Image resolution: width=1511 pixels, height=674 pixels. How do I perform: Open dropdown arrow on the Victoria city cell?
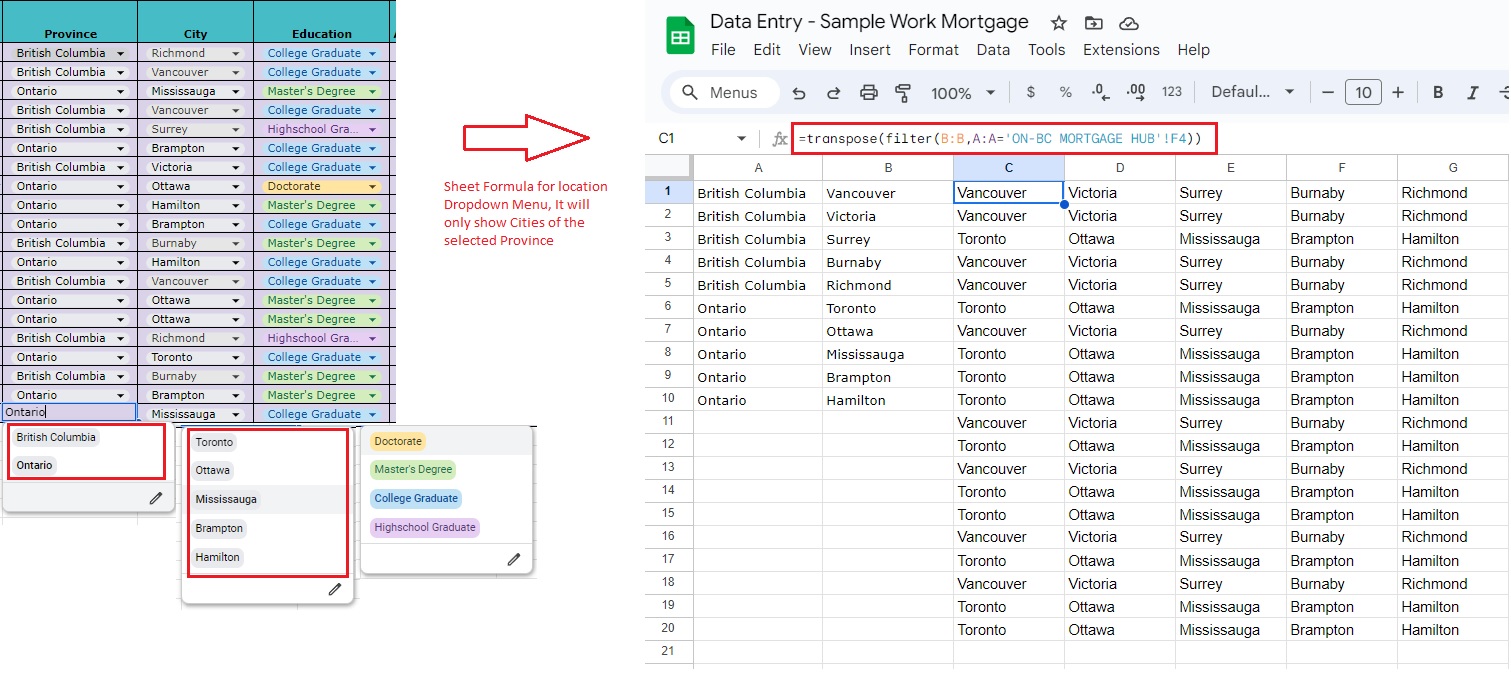point(236,168)
